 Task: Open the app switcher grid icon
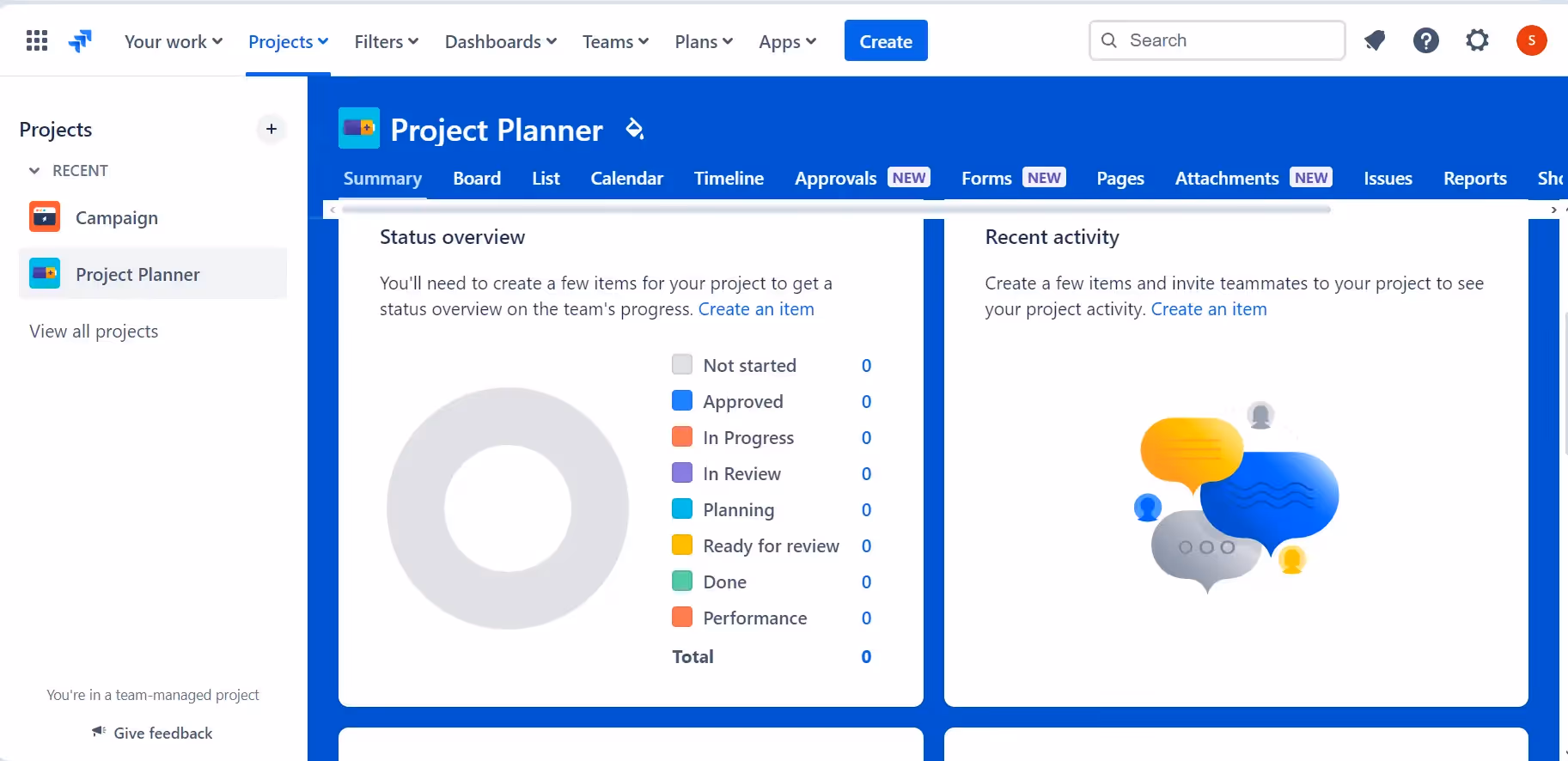point(37,40)
